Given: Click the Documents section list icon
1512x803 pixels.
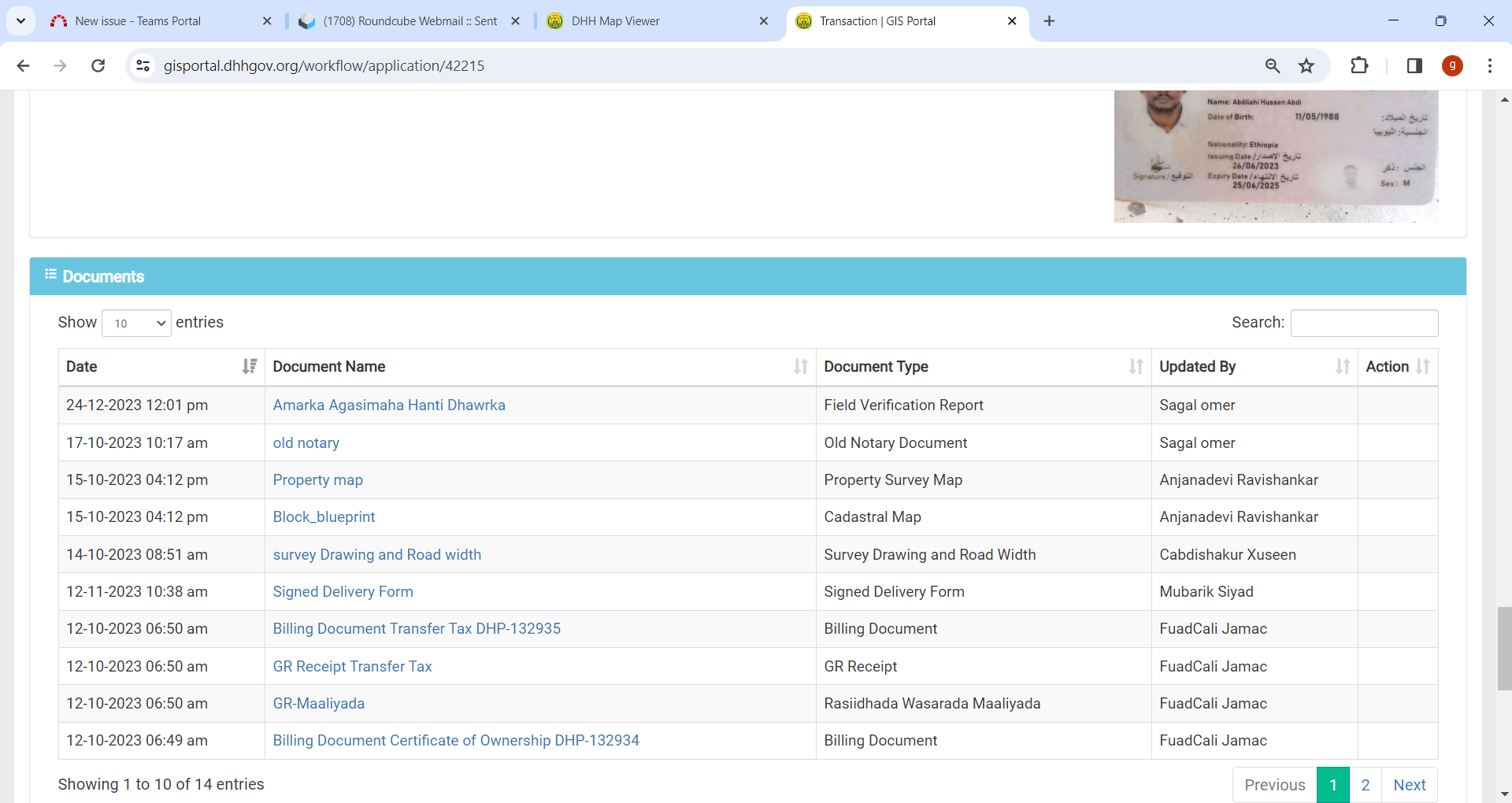Looking at the screenshot, I should point(50,274).
